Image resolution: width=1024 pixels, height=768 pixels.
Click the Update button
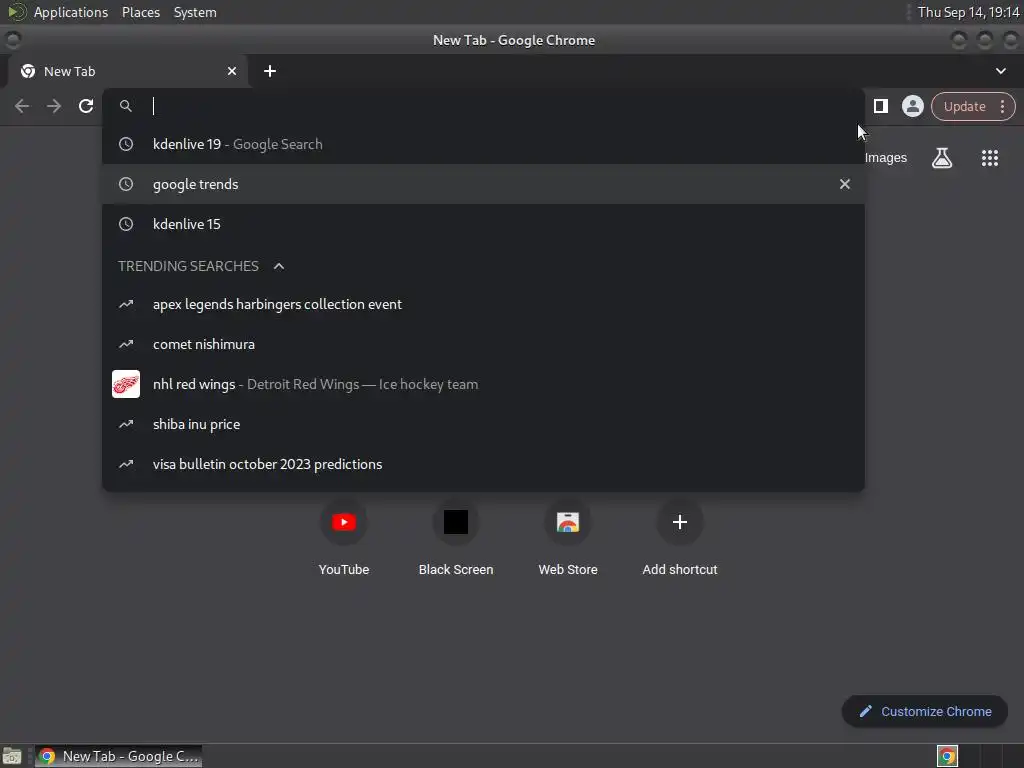965,106
